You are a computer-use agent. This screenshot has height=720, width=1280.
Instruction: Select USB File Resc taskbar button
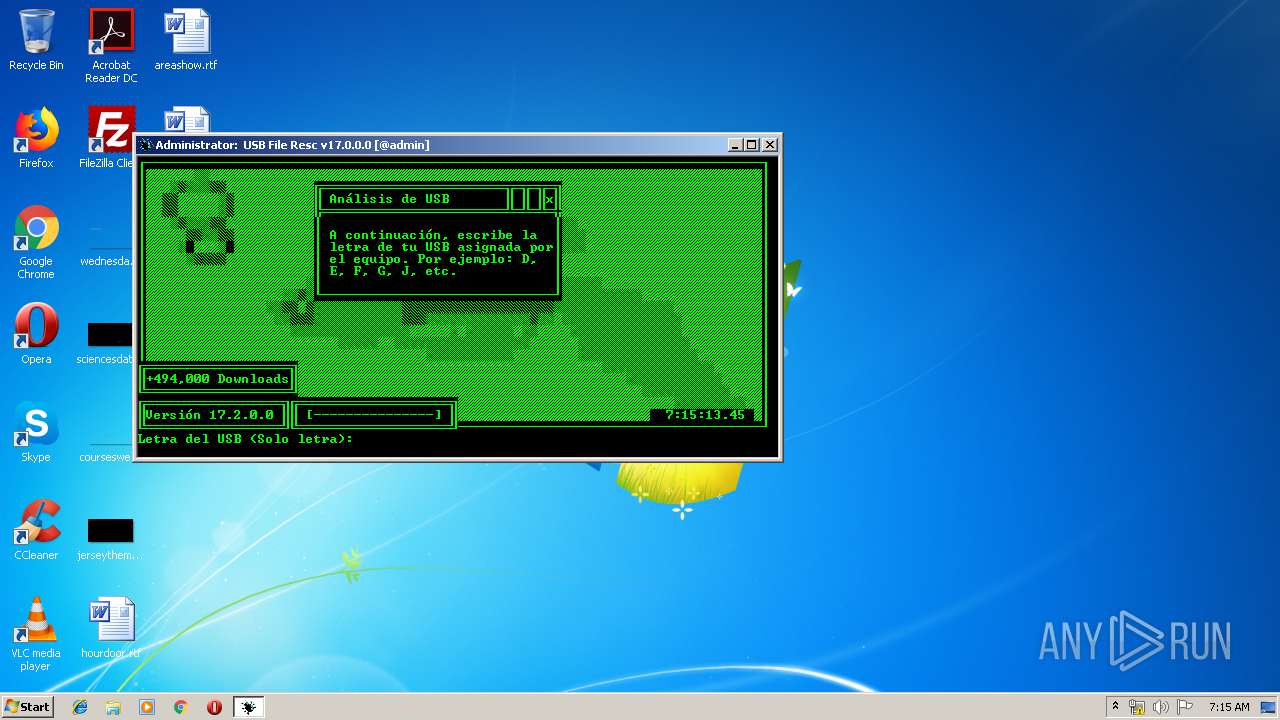[248, 707]
